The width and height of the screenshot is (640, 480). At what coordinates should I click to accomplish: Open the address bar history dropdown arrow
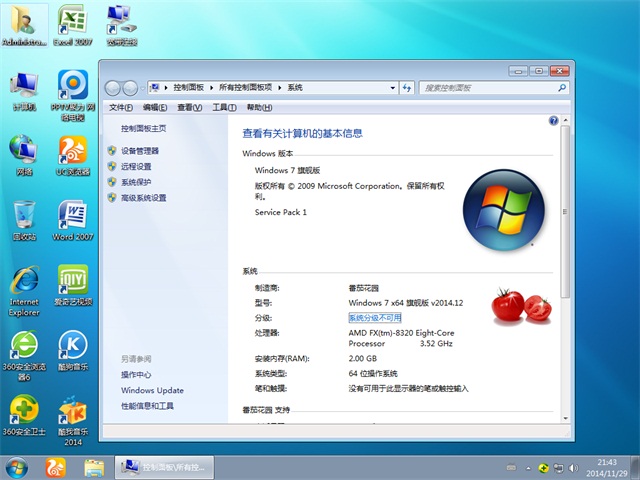pyautogui.click(x=393, y=88)
